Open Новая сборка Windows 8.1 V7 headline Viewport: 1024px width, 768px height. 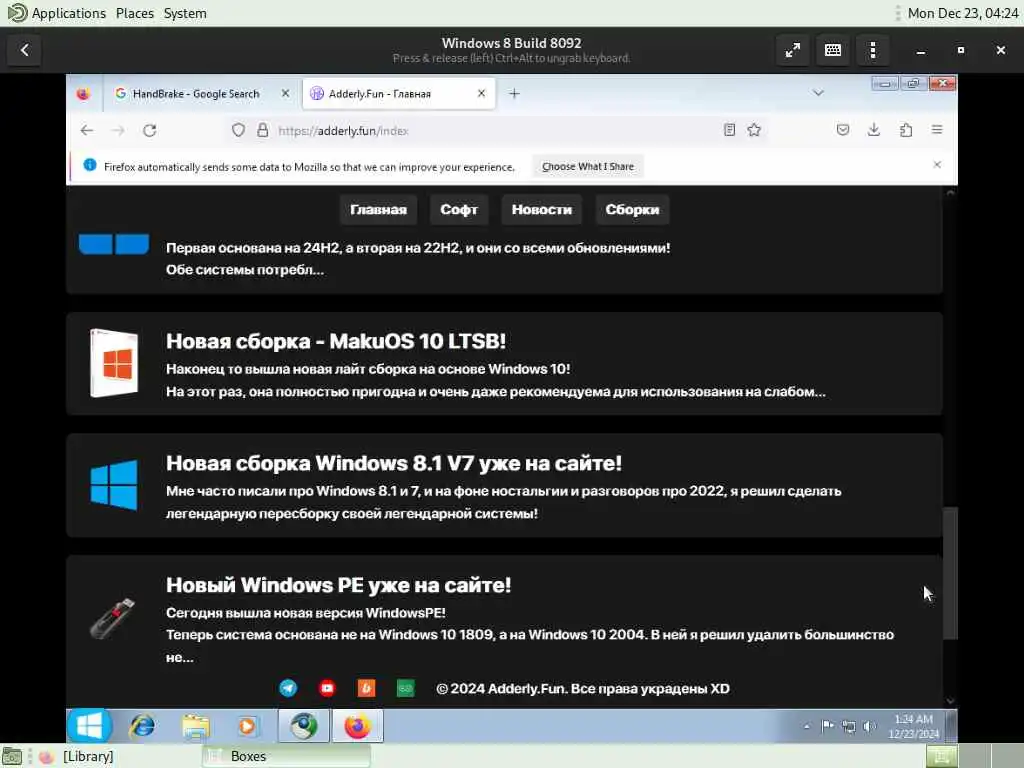click(394, 463)
